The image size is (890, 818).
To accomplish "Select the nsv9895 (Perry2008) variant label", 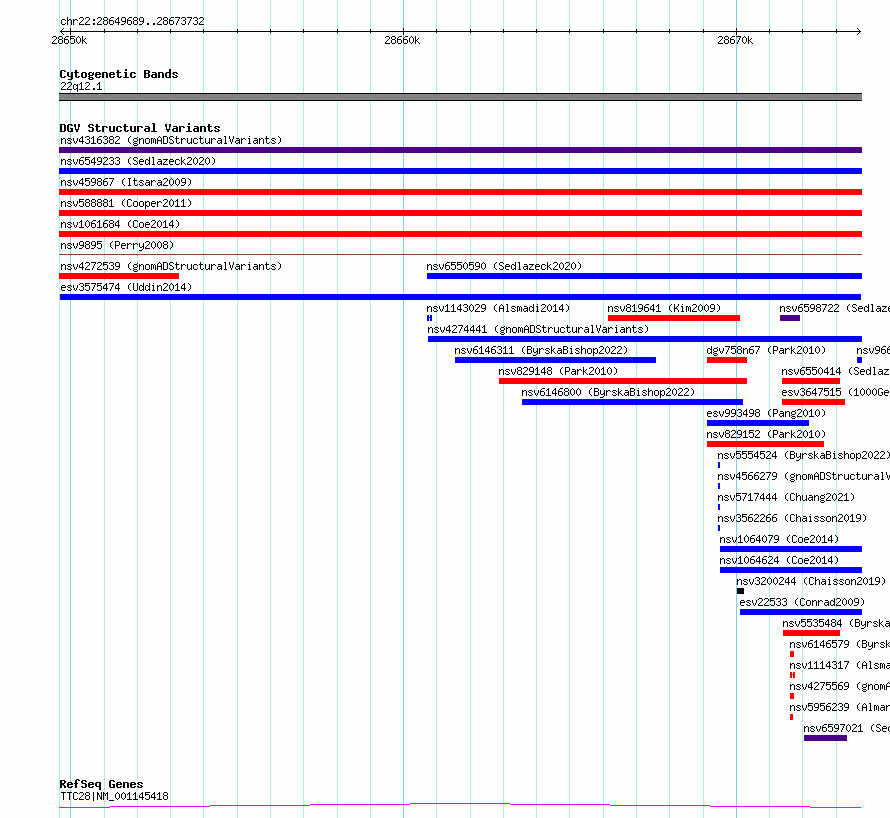I will click(x=117, y=245).
